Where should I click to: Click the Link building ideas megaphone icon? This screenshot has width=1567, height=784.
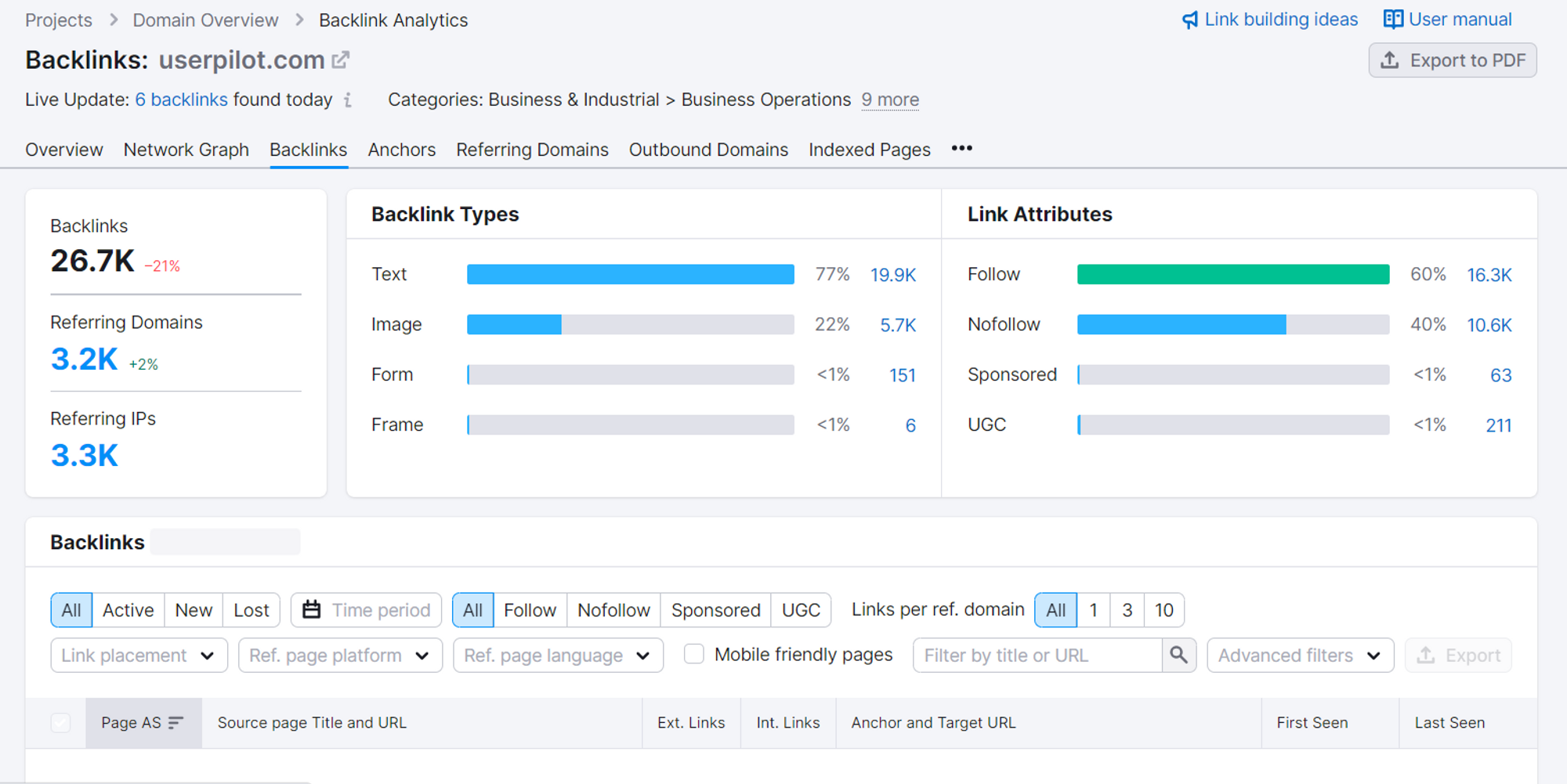tap(1190, 20)
